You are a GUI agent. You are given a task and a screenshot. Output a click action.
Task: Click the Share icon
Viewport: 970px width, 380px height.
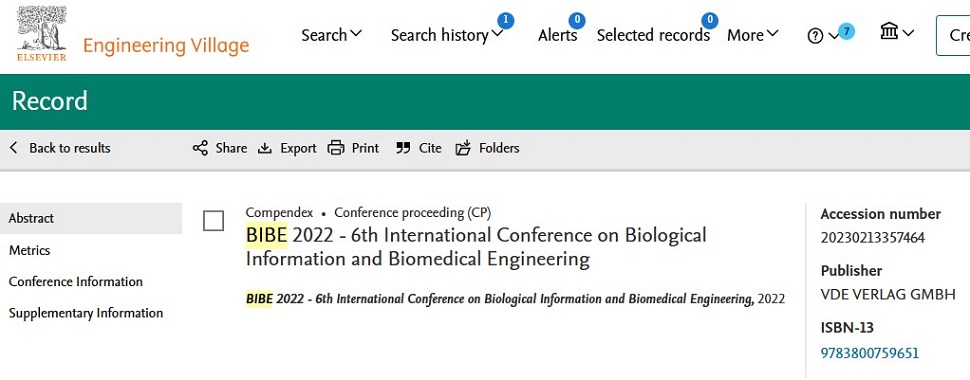[200, 148]
